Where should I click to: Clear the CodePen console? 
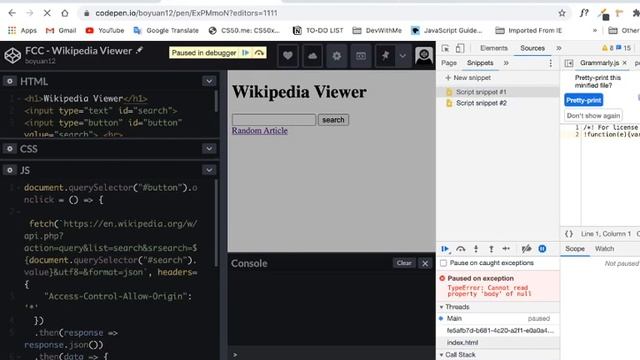pos(404,263)
